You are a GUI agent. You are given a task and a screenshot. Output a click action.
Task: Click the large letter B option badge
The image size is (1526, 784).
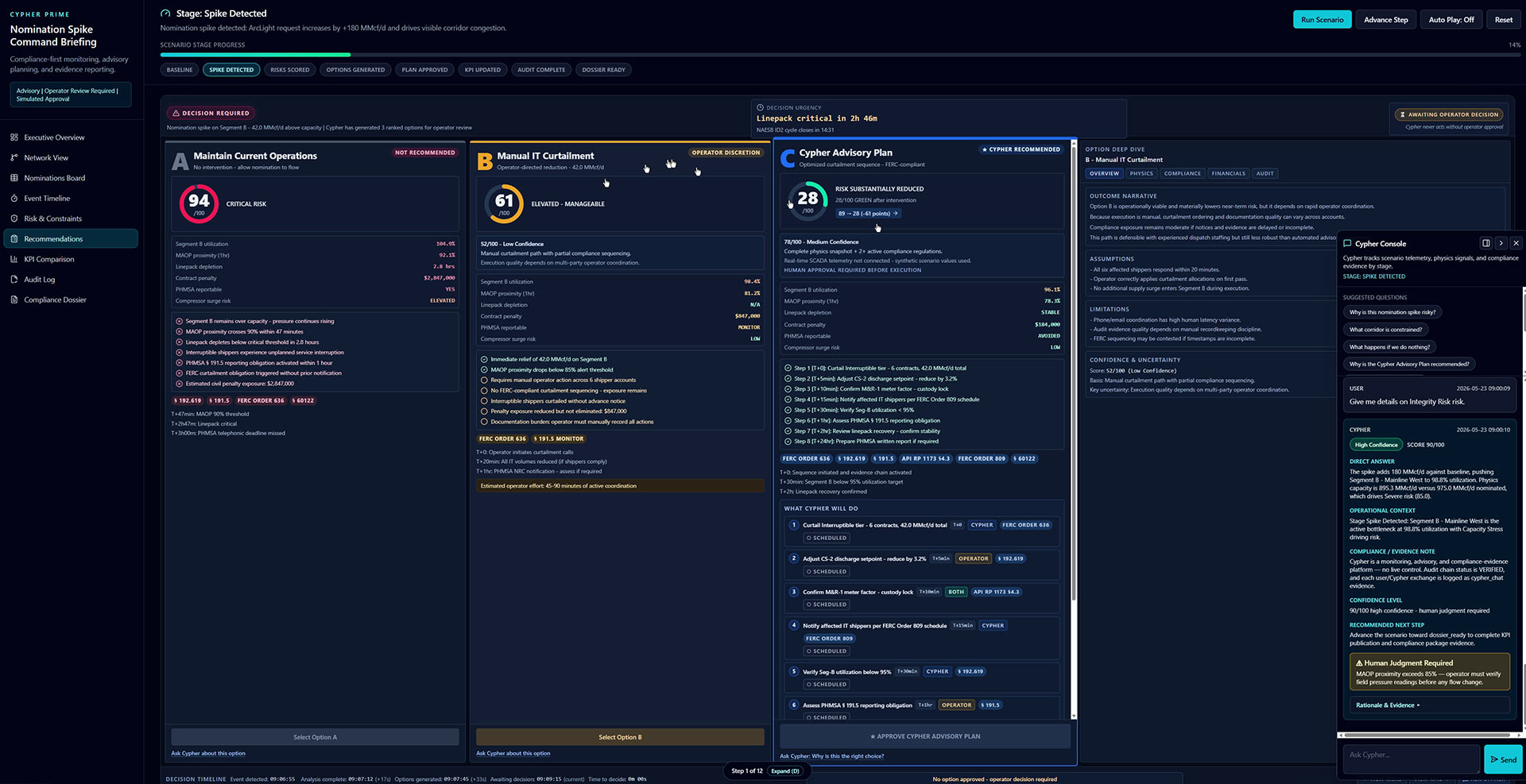(485, 161)
